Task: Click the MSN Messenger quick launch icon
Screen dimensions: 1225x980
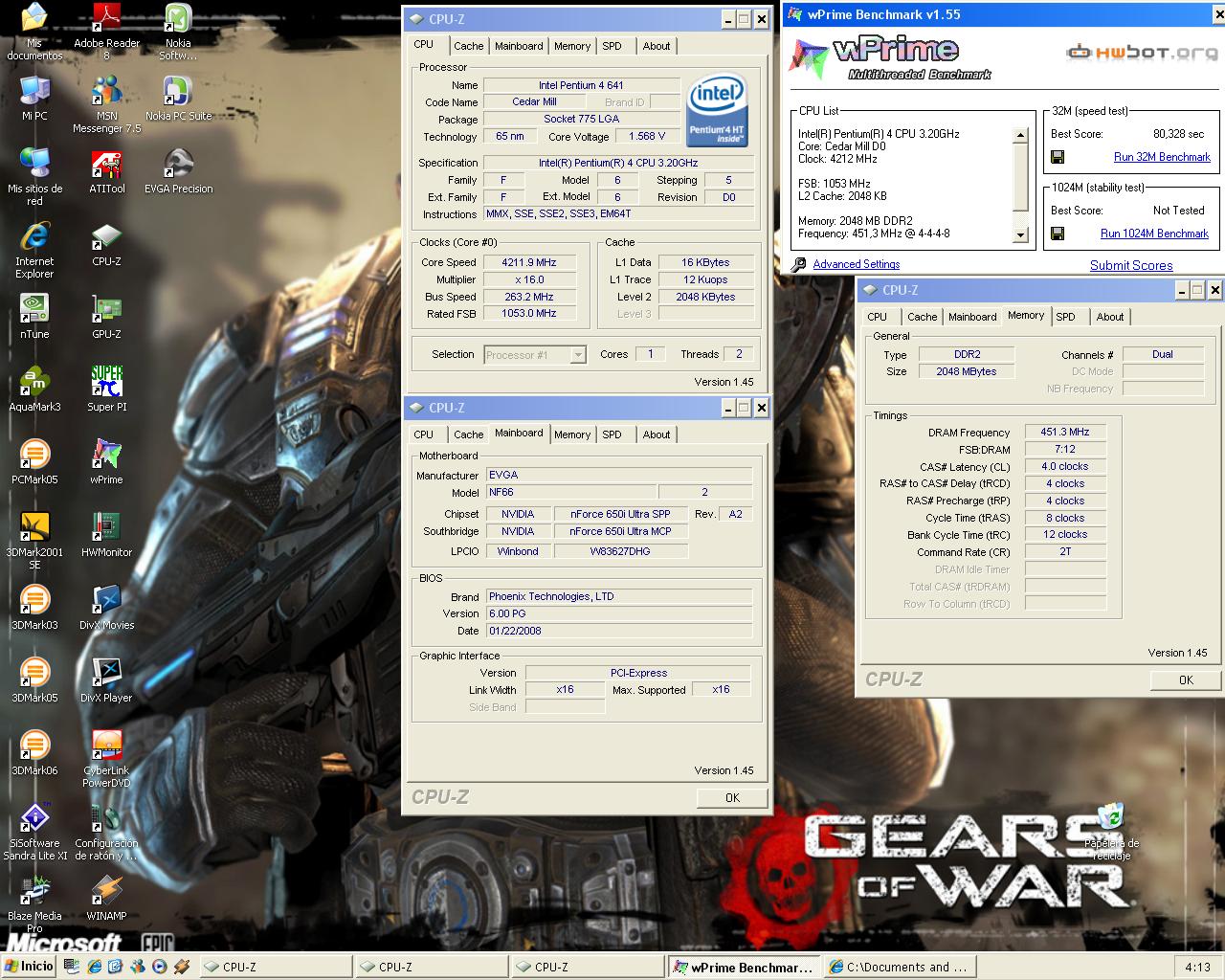Action: [138, 967]
